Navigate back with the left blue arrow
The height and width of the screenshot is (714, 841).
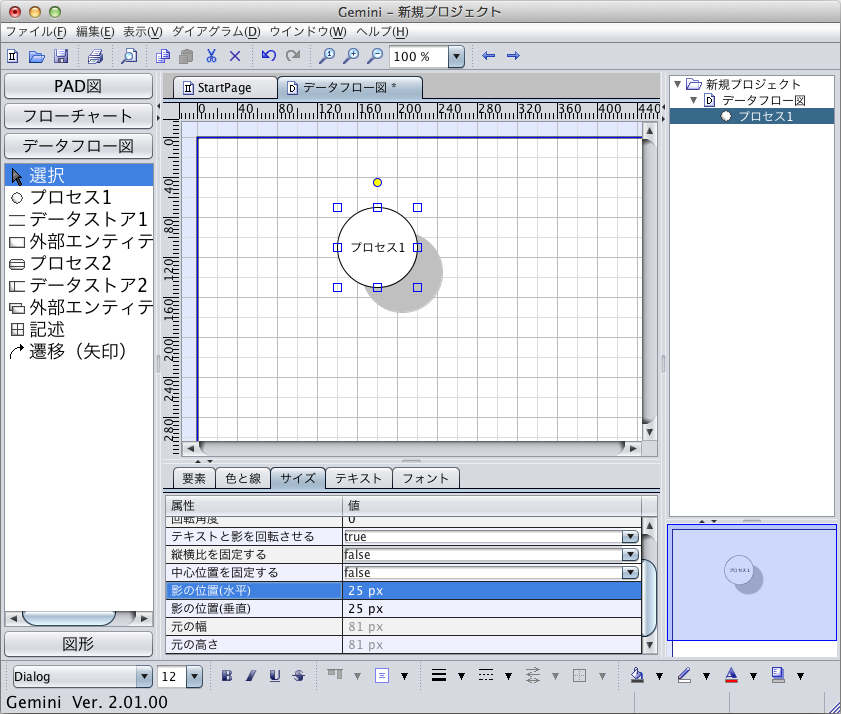(488, 56)
